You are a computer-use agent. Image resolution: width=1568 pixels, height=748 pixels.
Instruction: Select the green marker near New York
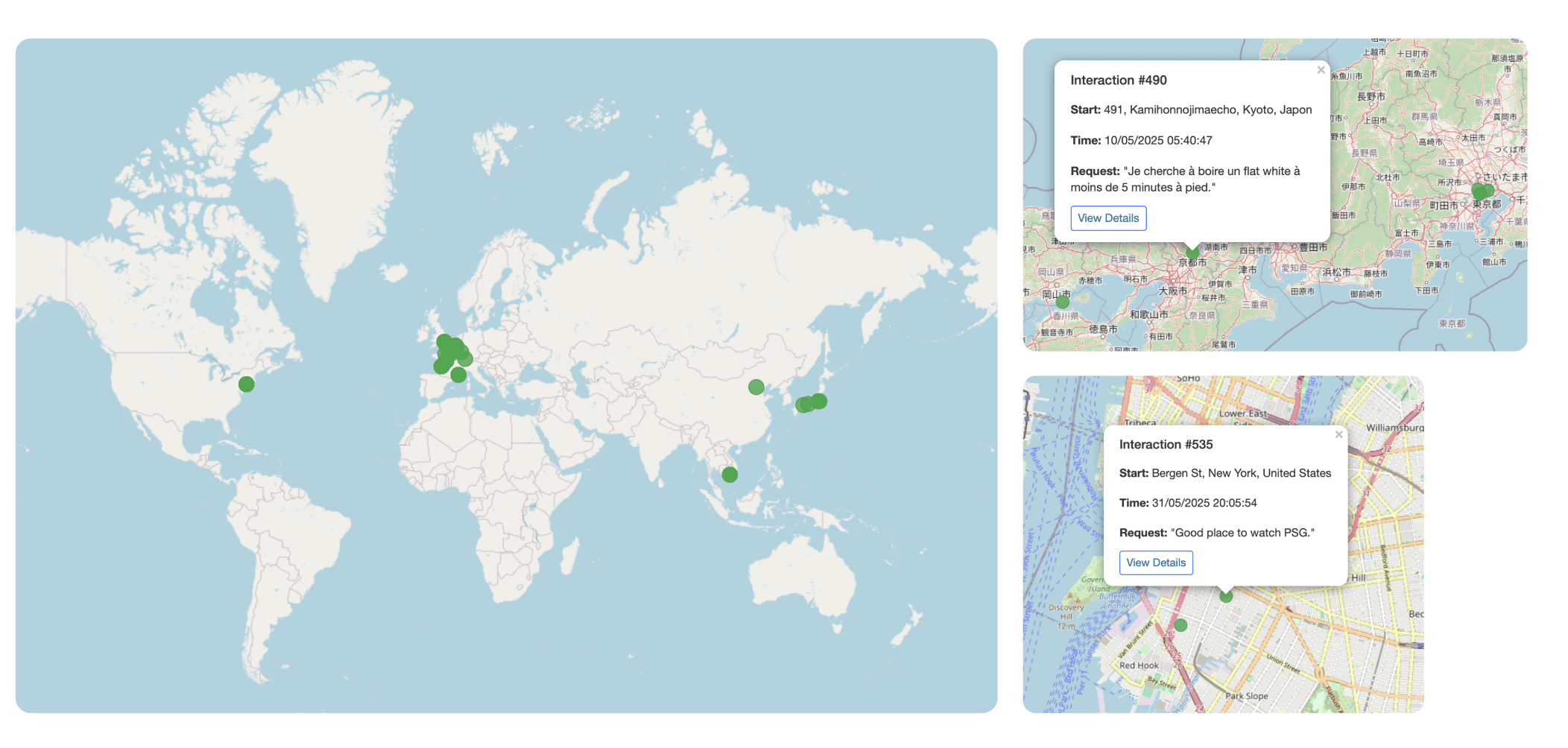tap(246, 383)
